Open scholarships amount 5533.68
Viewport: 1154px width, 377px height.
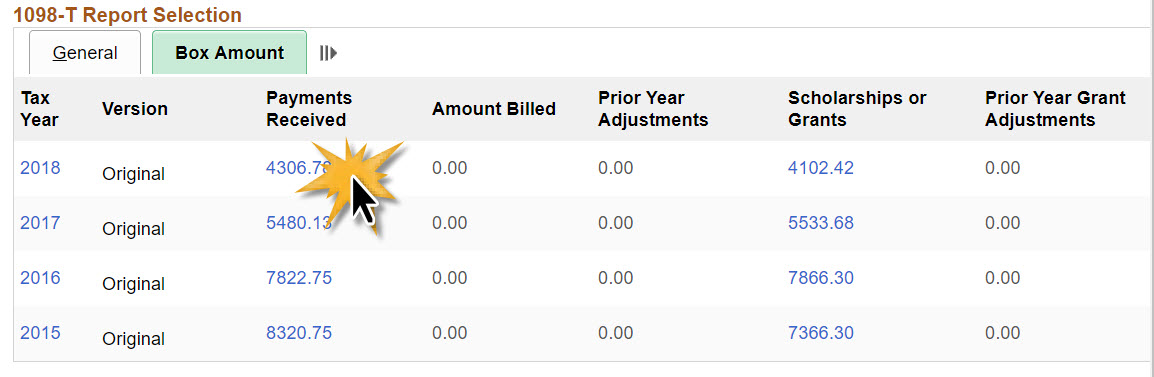click(x=821, y=222)
